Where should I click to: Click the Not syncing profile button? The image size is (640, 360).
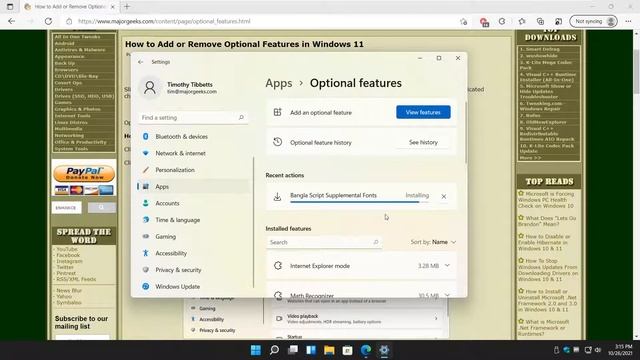pos(593,21)
